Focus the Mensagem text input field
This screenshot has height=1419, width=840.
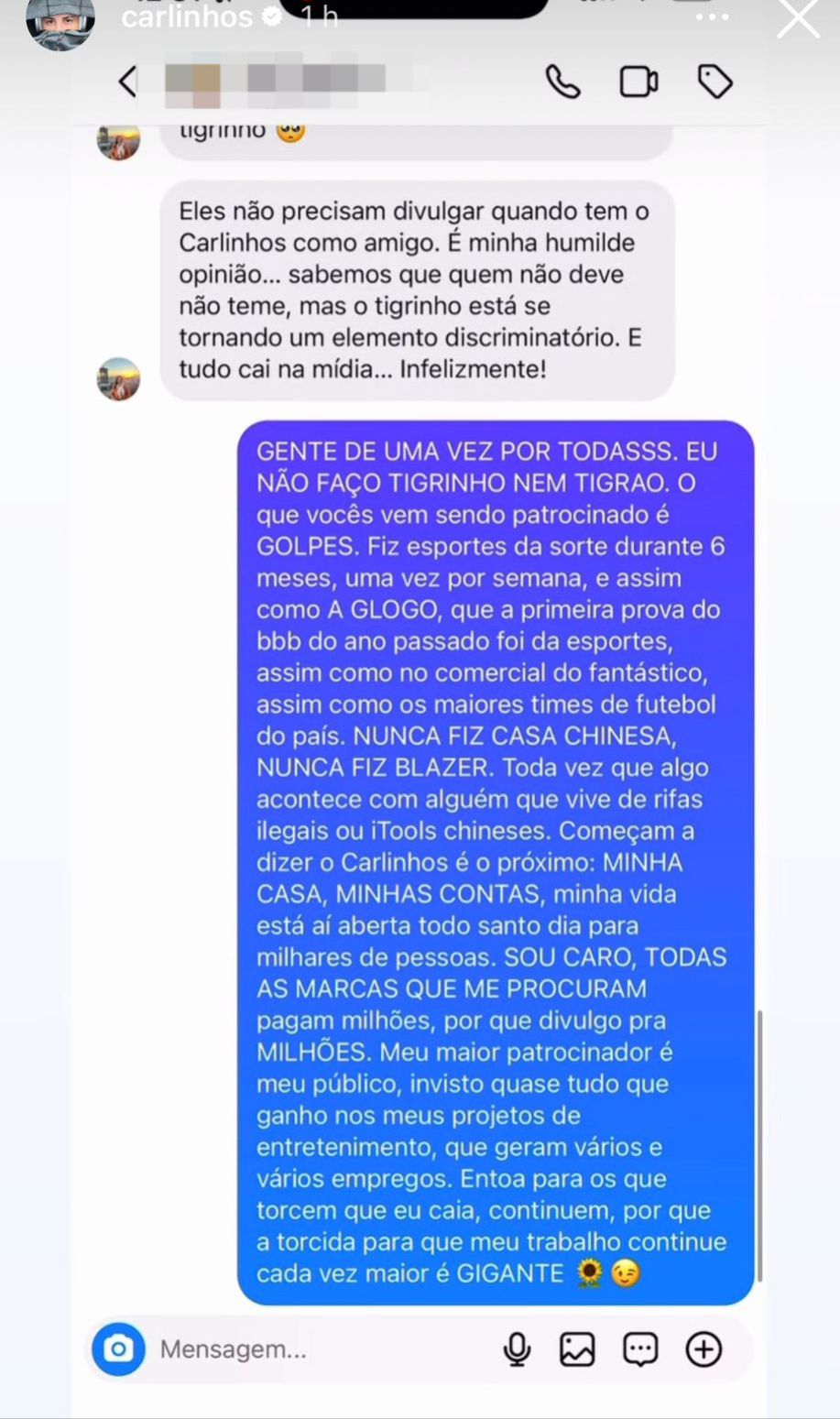point(321,1349)
